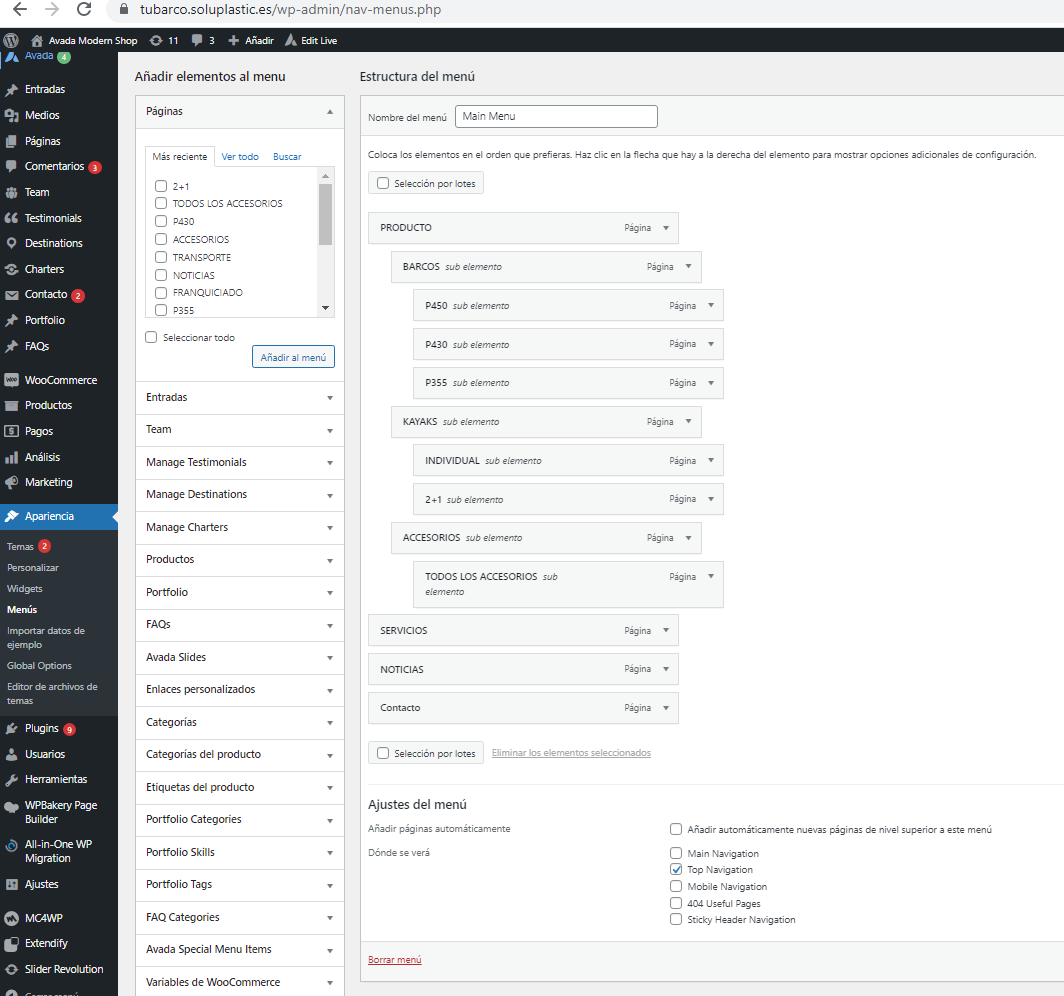Image resolution: width=1064 pixels, height=996 pixels.
Task: Enable Seleccionar todo checkbox
Action: pyautogui.click(x=151, y=337)
